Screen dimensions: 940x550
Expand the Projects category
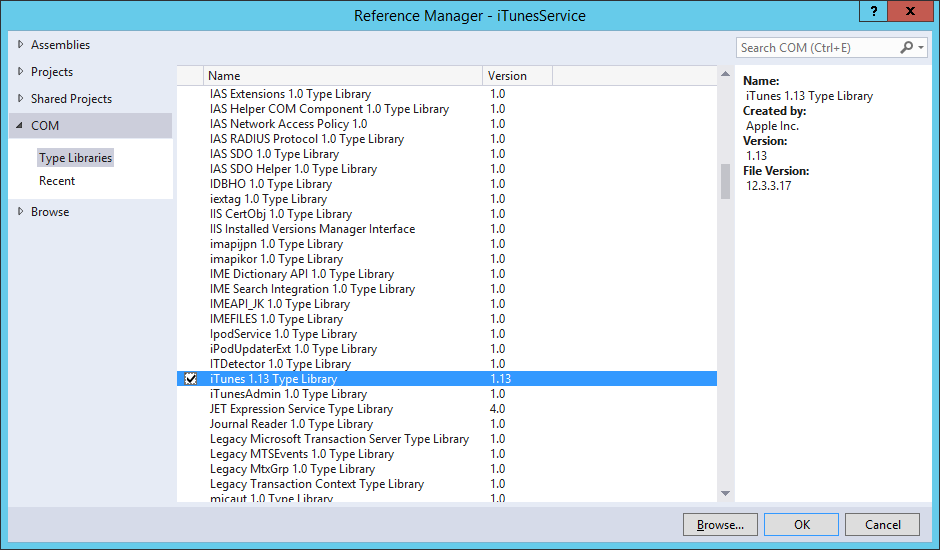click(x=21, y=72)
